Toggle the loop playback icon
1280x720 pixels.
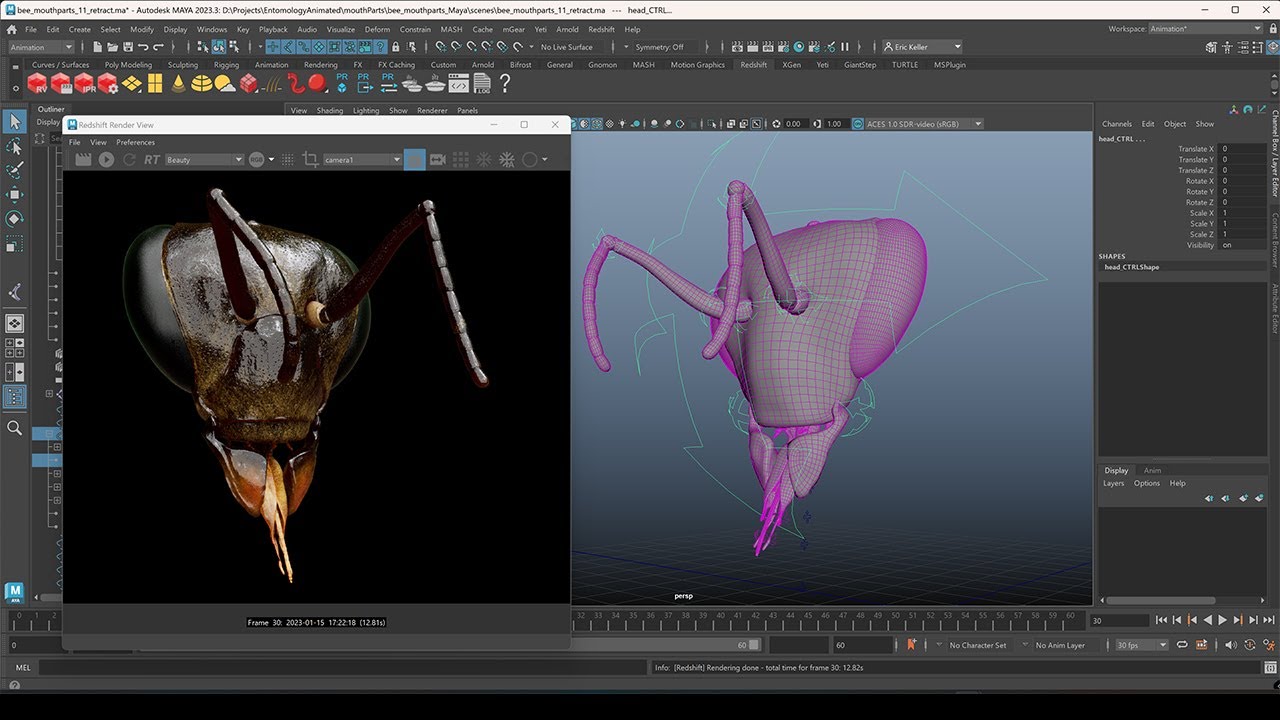point(1182,645)
